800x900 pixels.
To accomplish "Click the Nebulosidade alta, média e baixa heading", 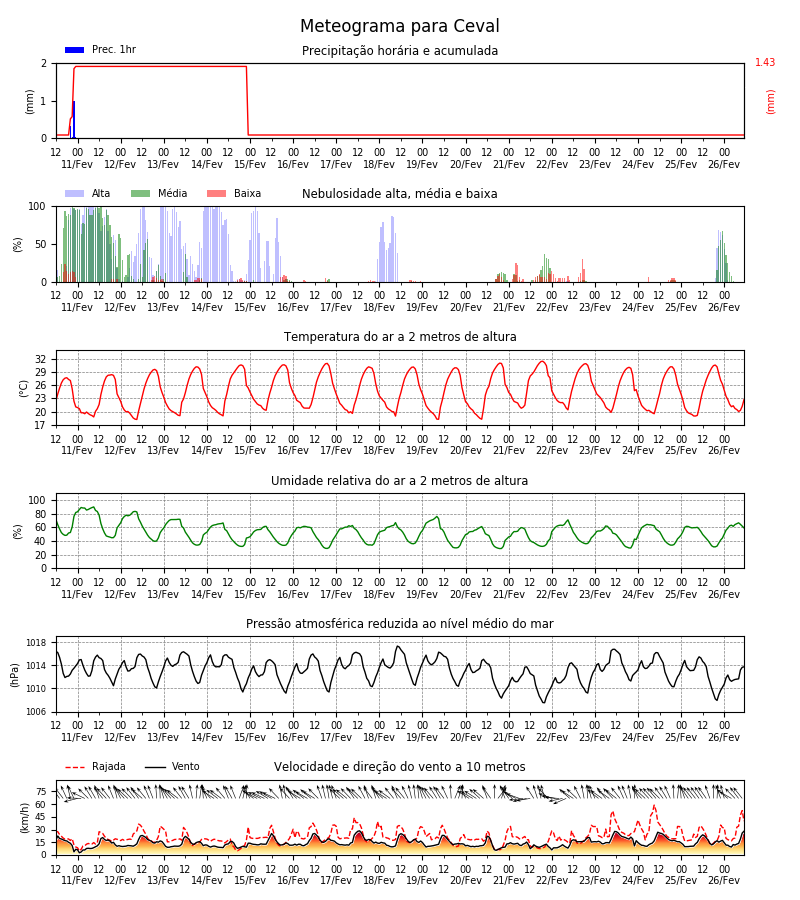I will [x=400, y=193].
